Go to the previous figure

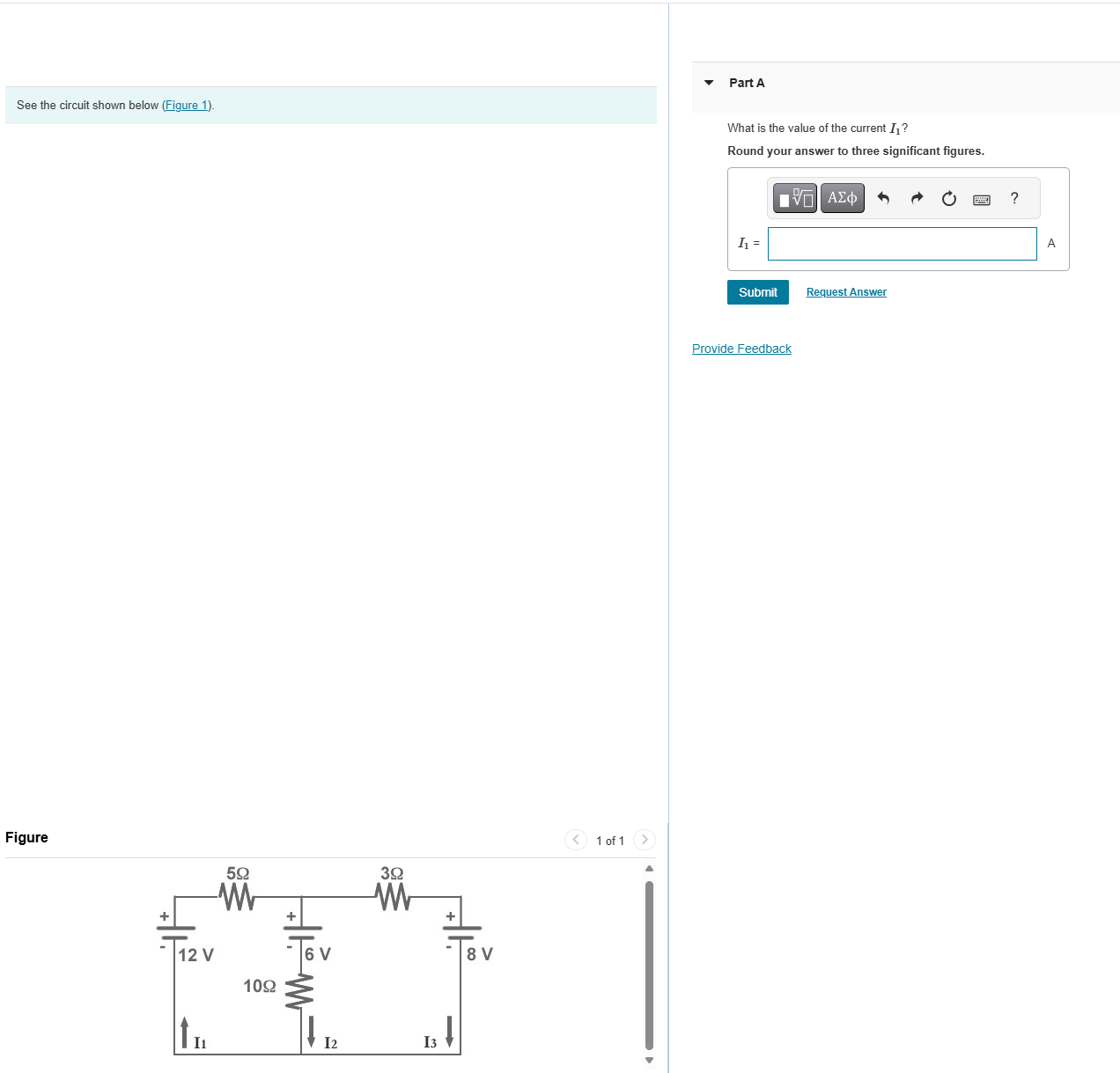(x=576, y=840)
